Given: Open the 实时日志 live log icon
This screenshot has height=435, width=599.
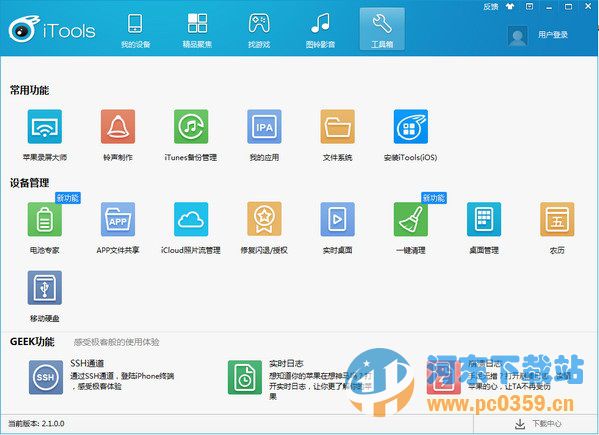Looking at the screenshot, I should [245, 377].
